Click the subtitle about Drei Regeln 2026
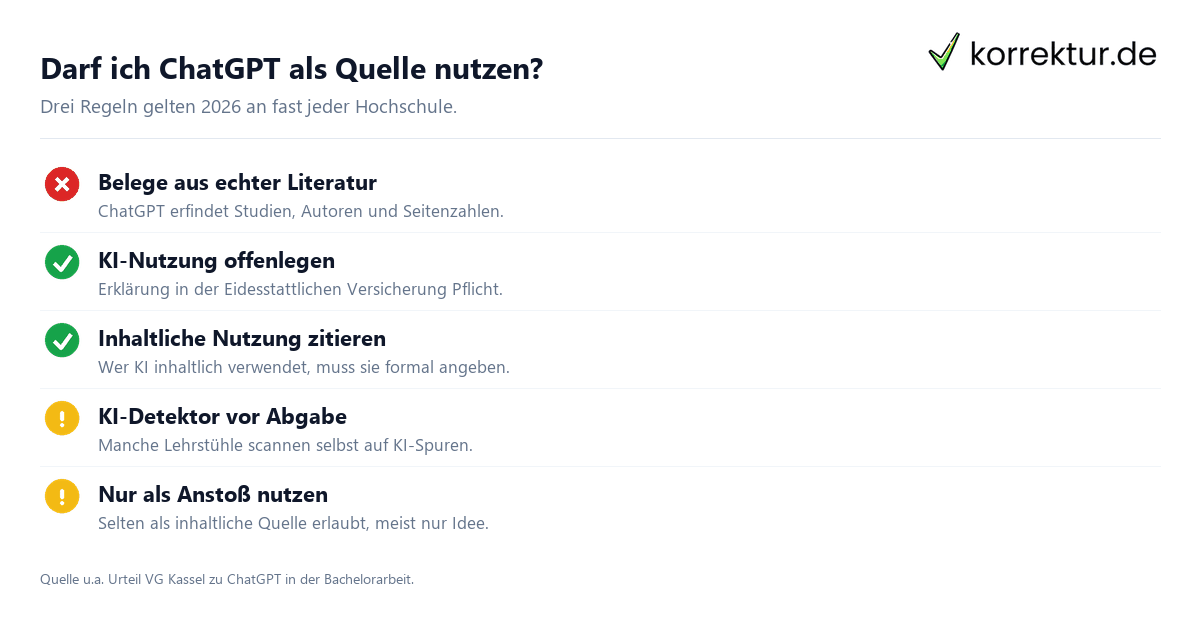The image size is (1200, 630). pyautogui.click(x=248, y=107)
